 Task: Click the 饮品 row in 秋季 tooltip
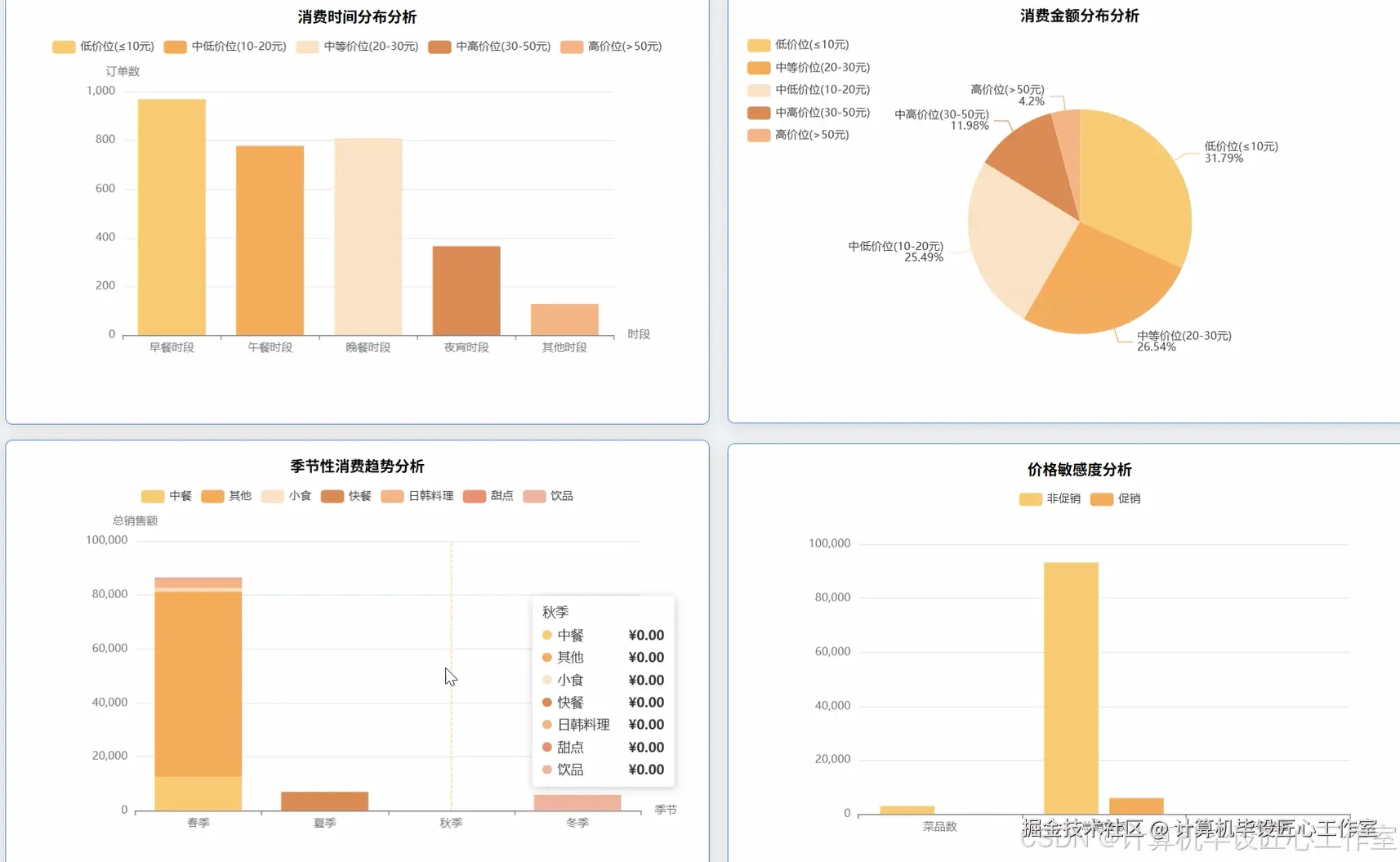coord(603,770)
